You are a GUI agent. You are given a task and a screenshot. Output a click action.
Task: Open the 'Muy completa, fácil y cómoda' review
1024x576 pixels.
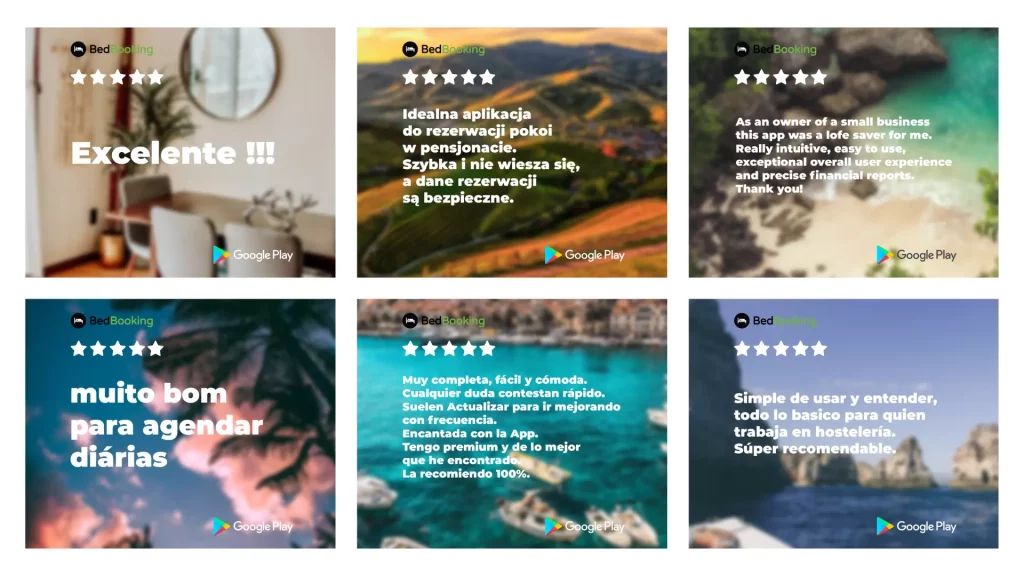tap(511, 426)
